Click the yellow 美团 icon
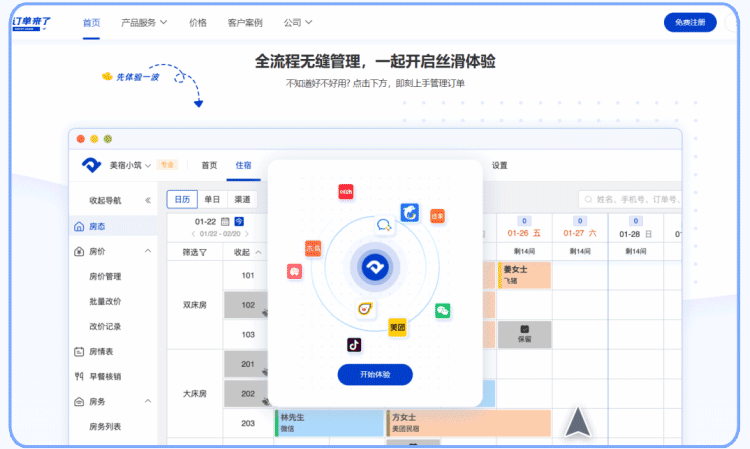 [397, 328]
